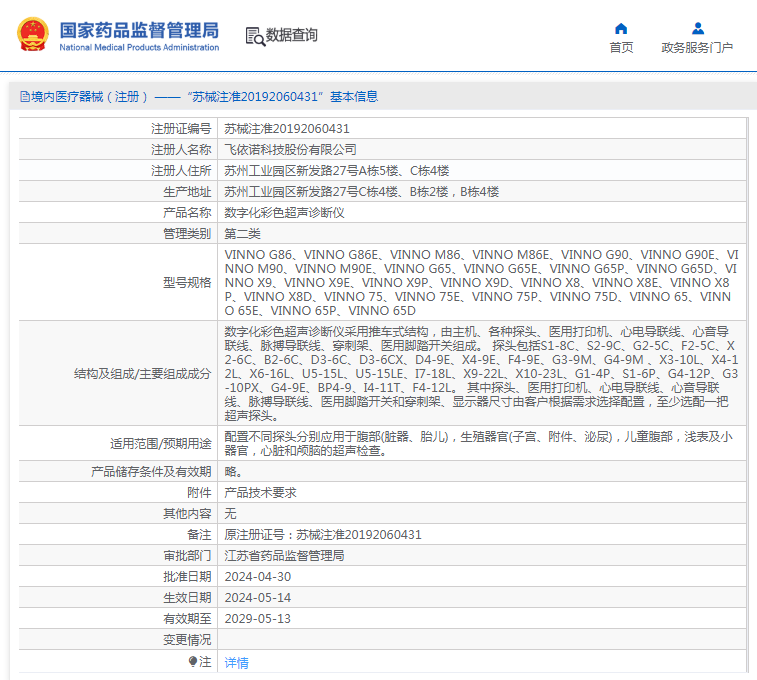This screenshot has height=680, width=757.
Task: Click National Medical Products Administration subtitle
Action: tap(139, 47)
